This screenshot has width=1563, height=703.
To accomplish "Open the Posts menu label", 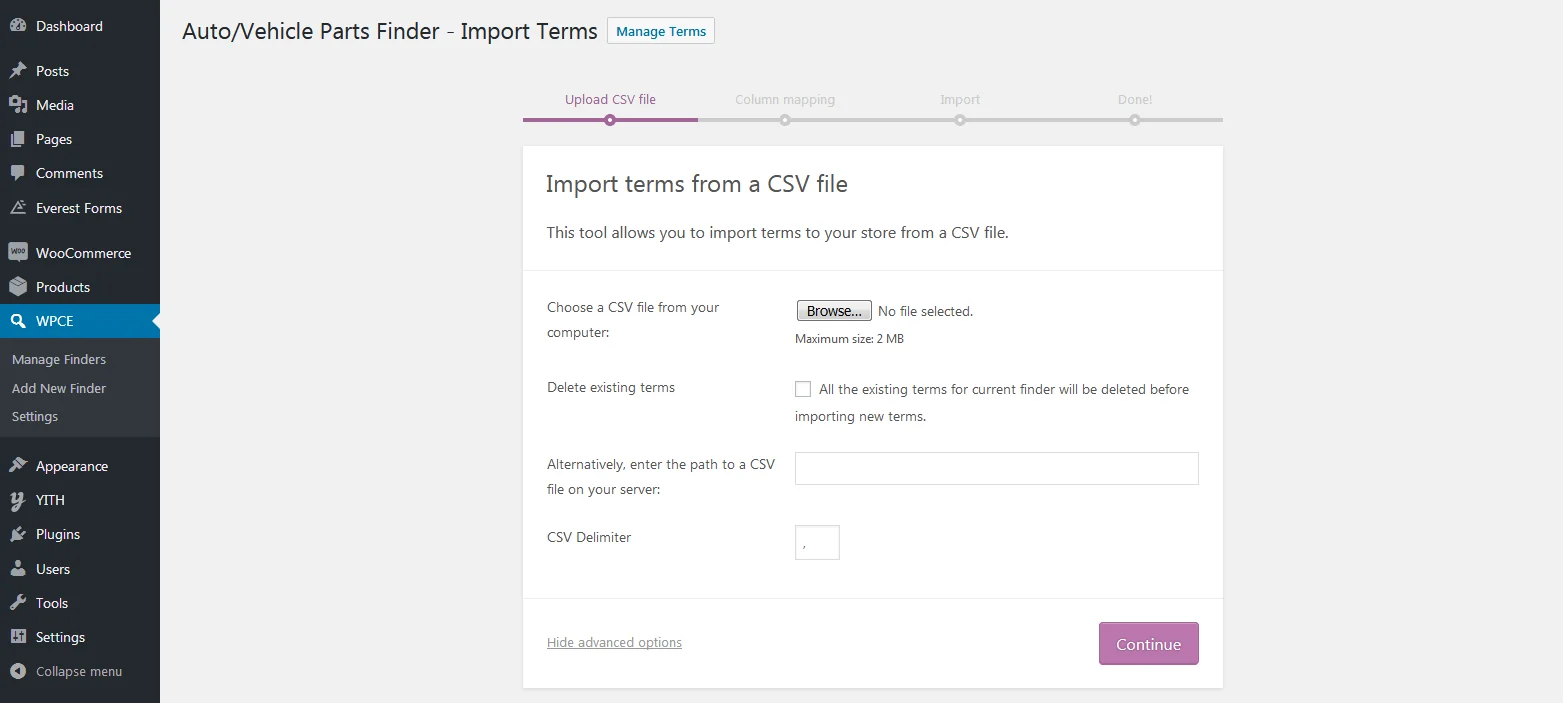I will click(x=52, y=71).
